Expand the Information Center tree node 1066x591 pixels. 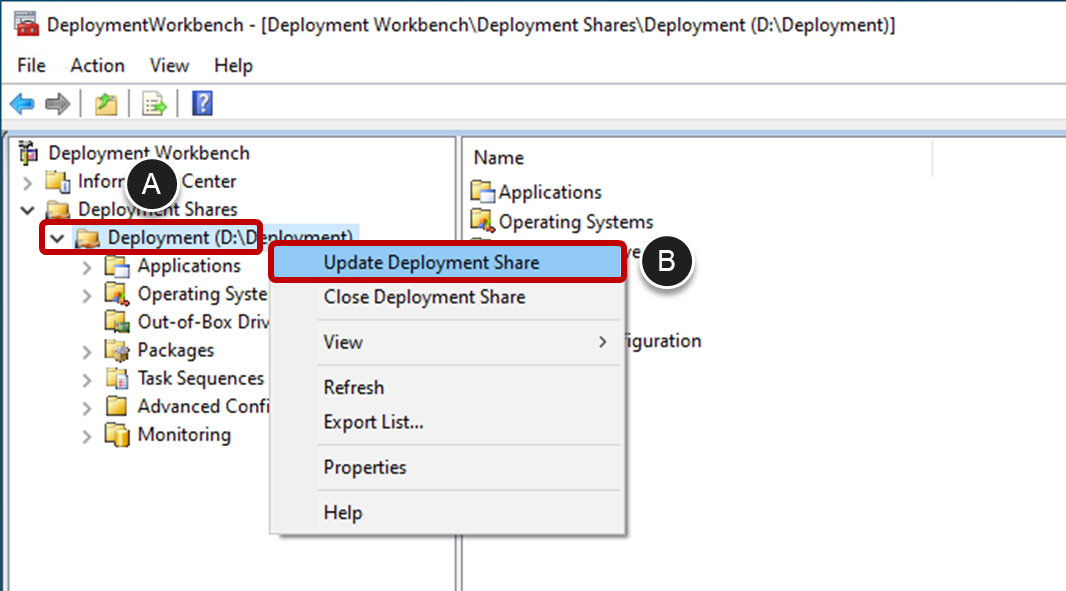coord(27,182)
